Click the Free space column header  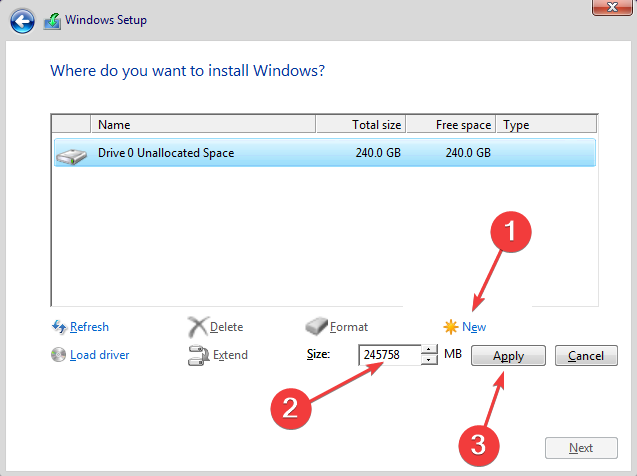coord(451,124)
